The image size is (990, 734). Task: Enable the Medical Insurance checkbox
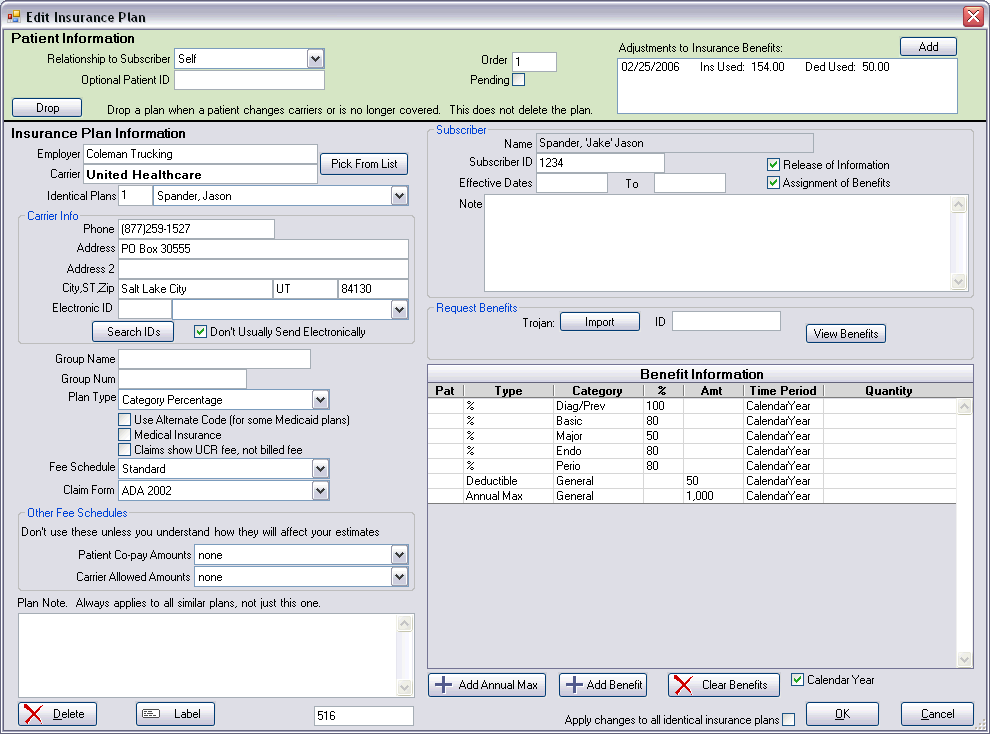click(125, 435)
